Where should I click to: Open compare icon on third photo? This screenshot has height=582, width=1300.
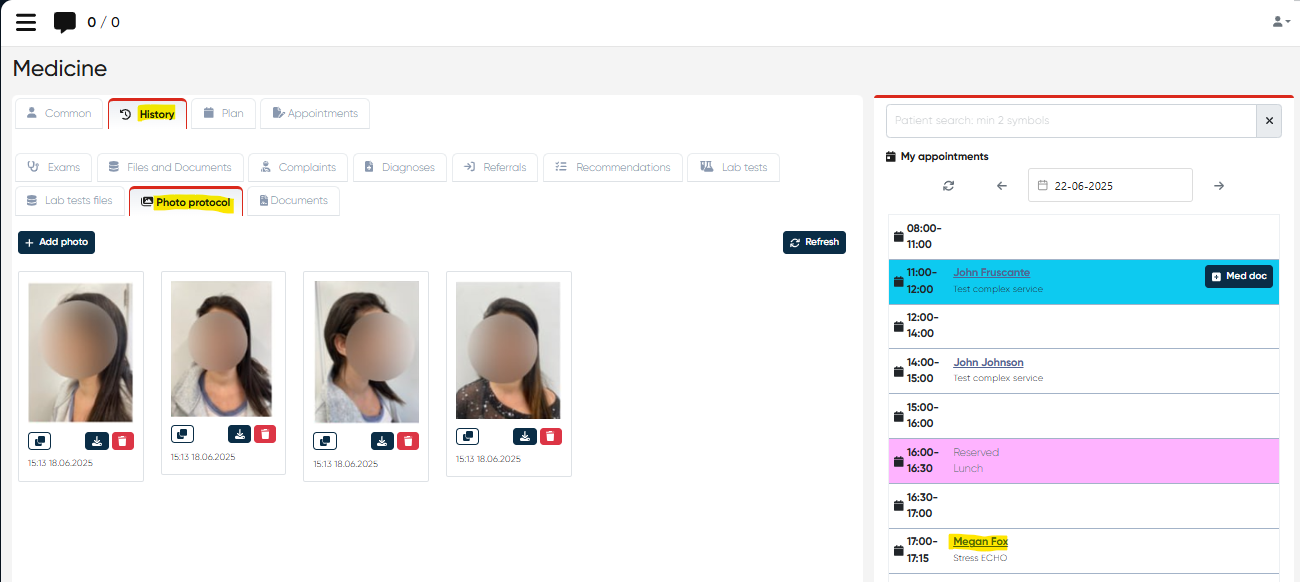[325, 441]
